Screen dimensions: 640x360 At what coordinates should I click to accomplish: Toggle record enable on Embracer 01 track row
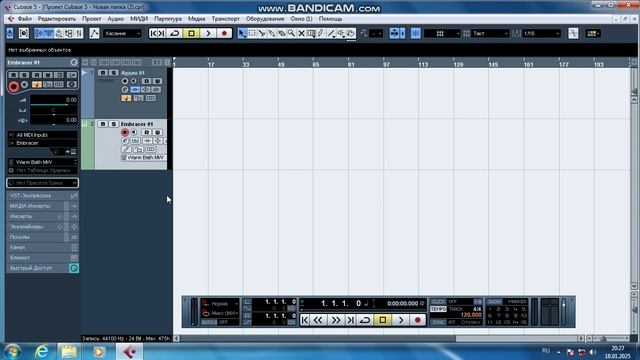(124, 132)
